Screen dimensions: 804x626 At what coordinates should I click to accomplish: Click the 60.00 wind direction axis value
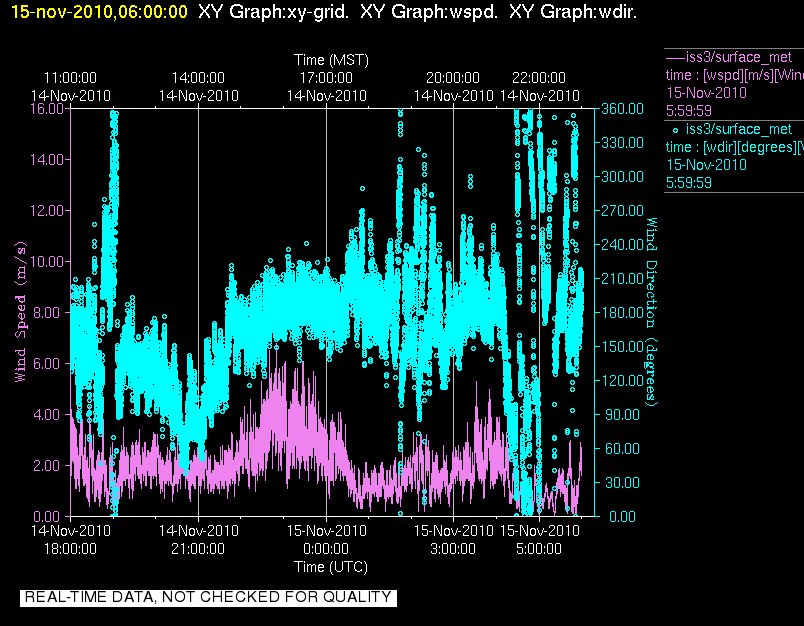[x=622, y=449]
